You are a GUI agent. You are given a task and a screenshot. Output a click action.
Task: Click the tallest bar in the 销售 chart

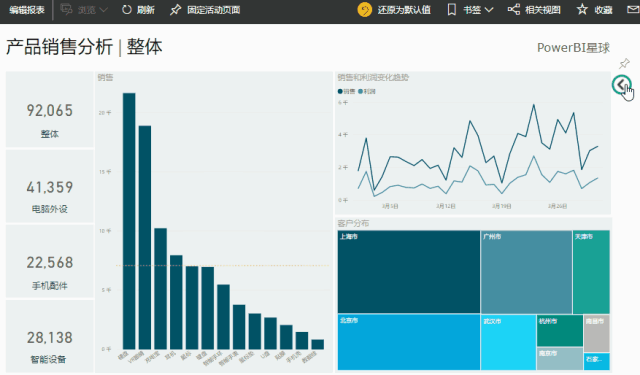point(129,221)
